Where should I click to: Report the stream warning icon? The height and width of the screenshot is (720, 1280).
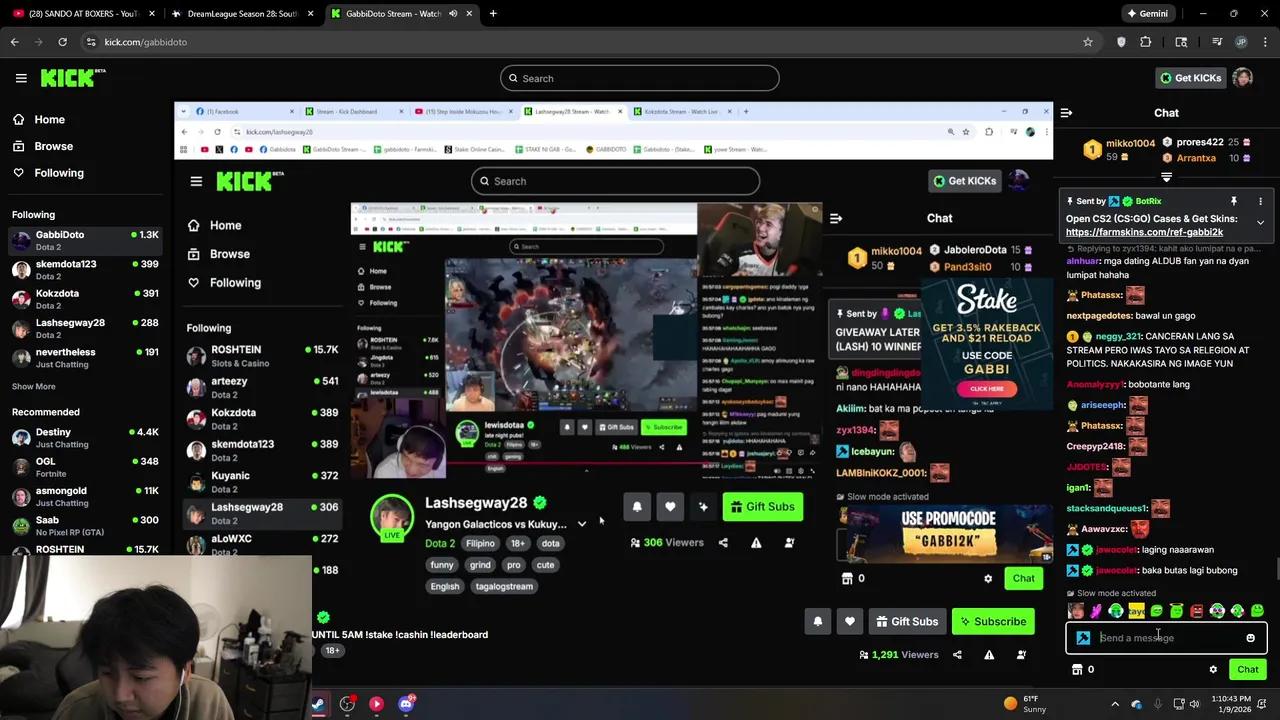(989, 655)
